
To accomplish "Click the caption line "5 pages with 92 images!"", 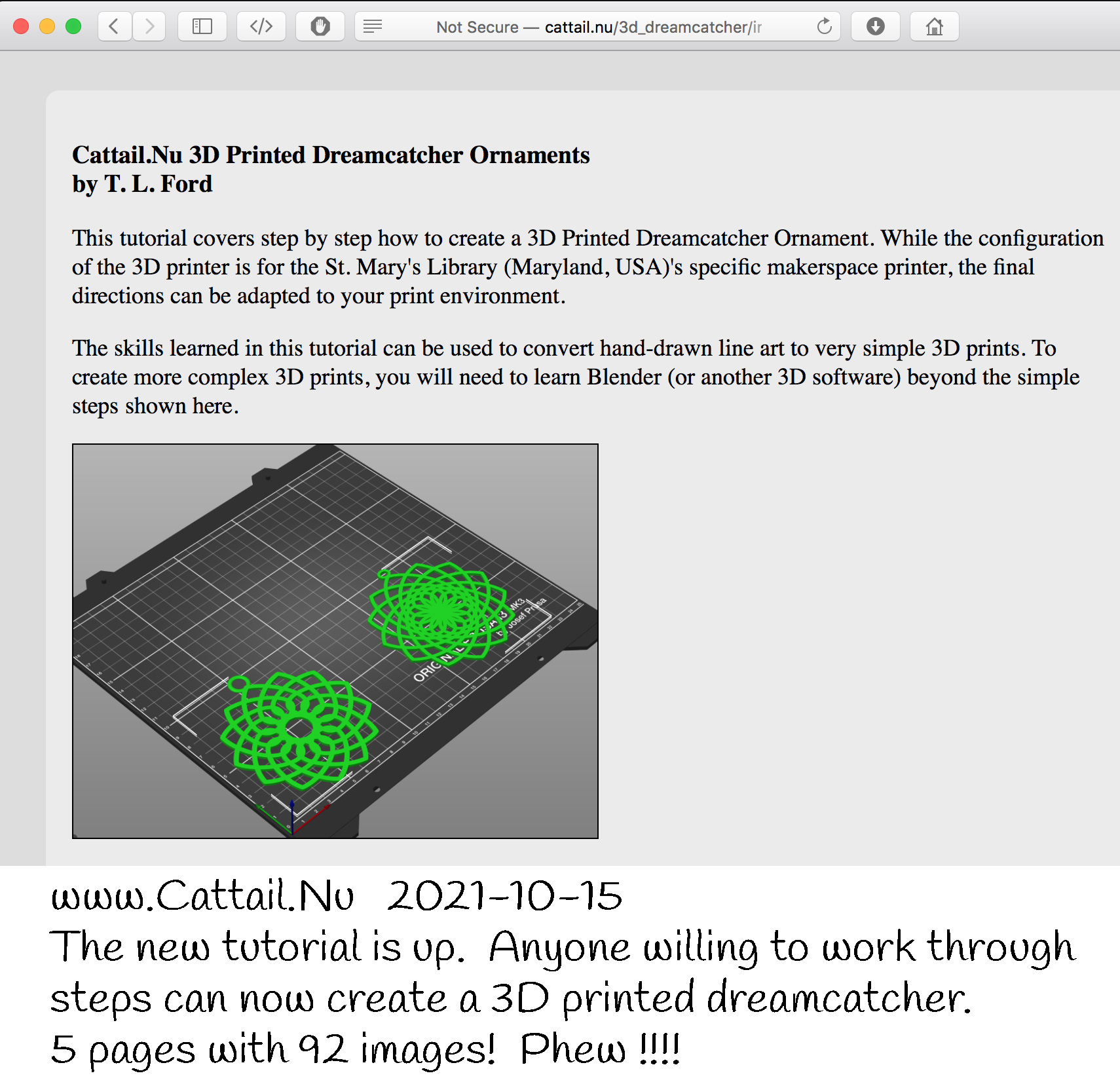I will click(272, 1049).
